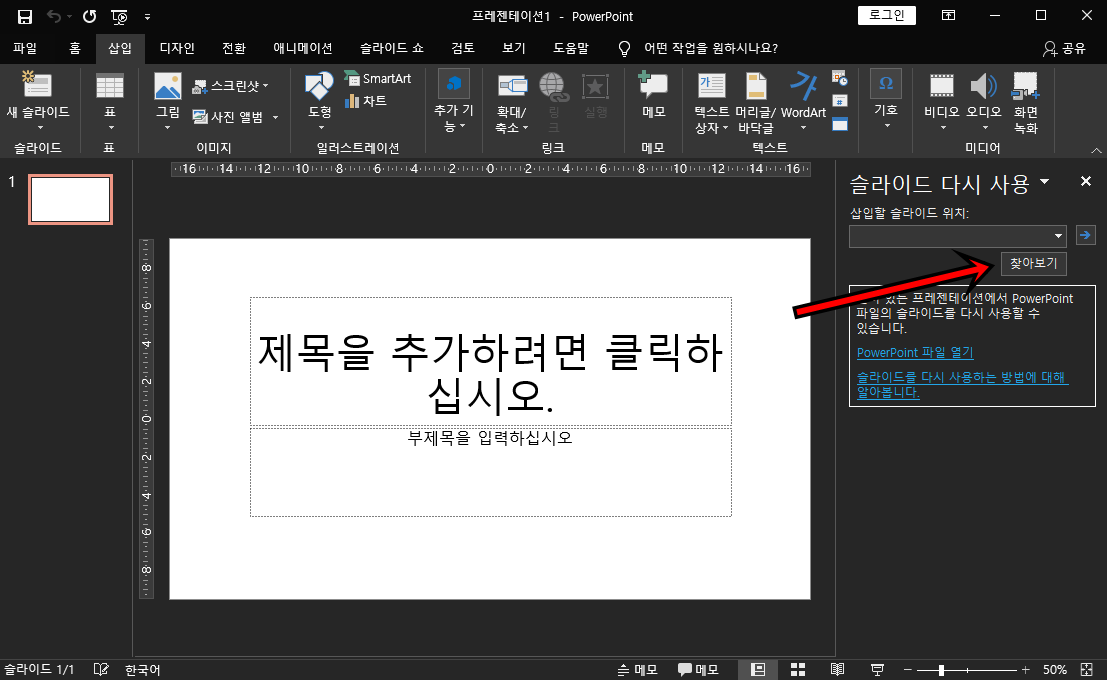
Task: Toggle the comments pane in status bar
Action: (698, 669)
